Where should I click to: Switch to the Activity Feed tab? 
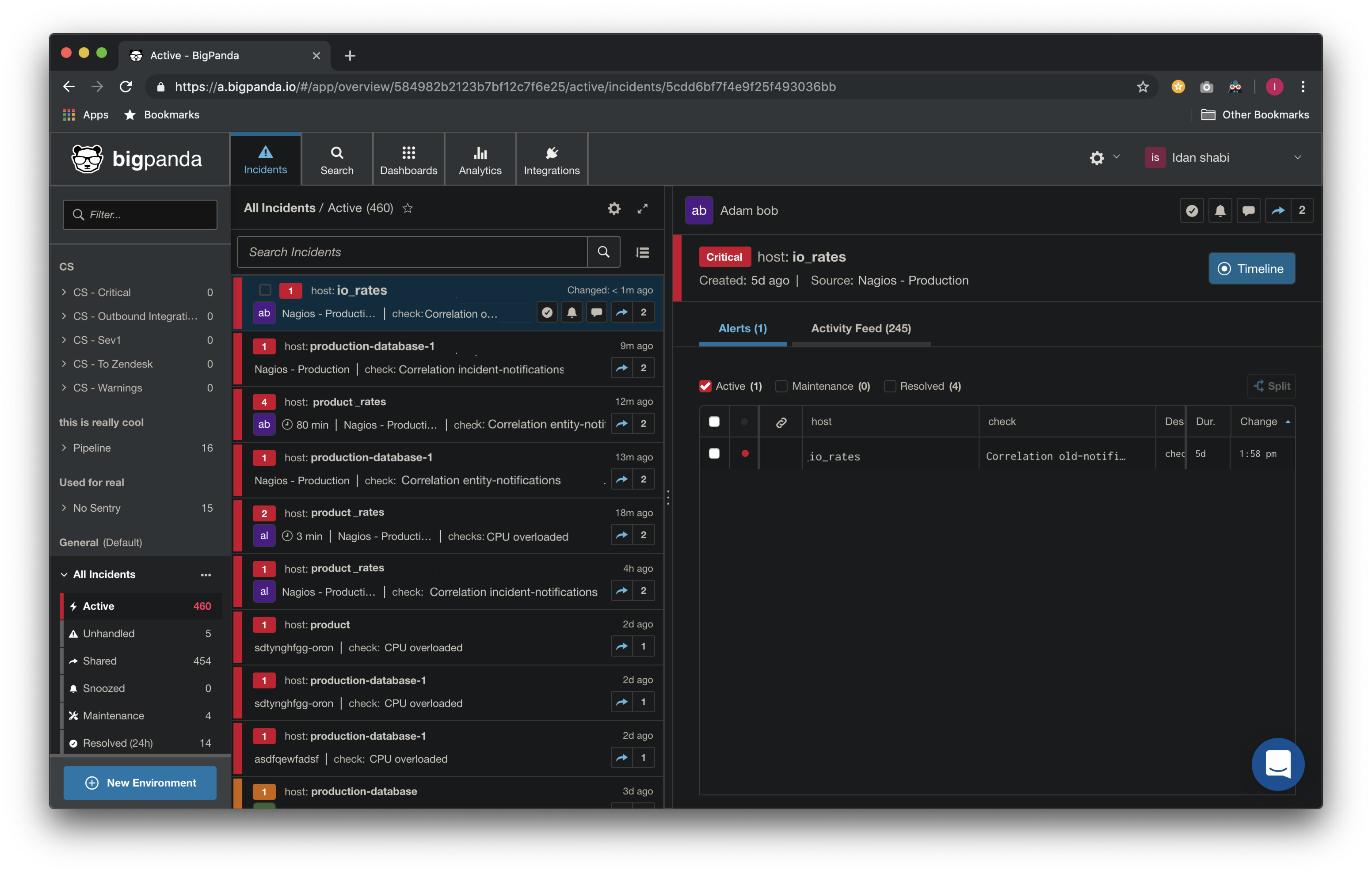[860, 329]
